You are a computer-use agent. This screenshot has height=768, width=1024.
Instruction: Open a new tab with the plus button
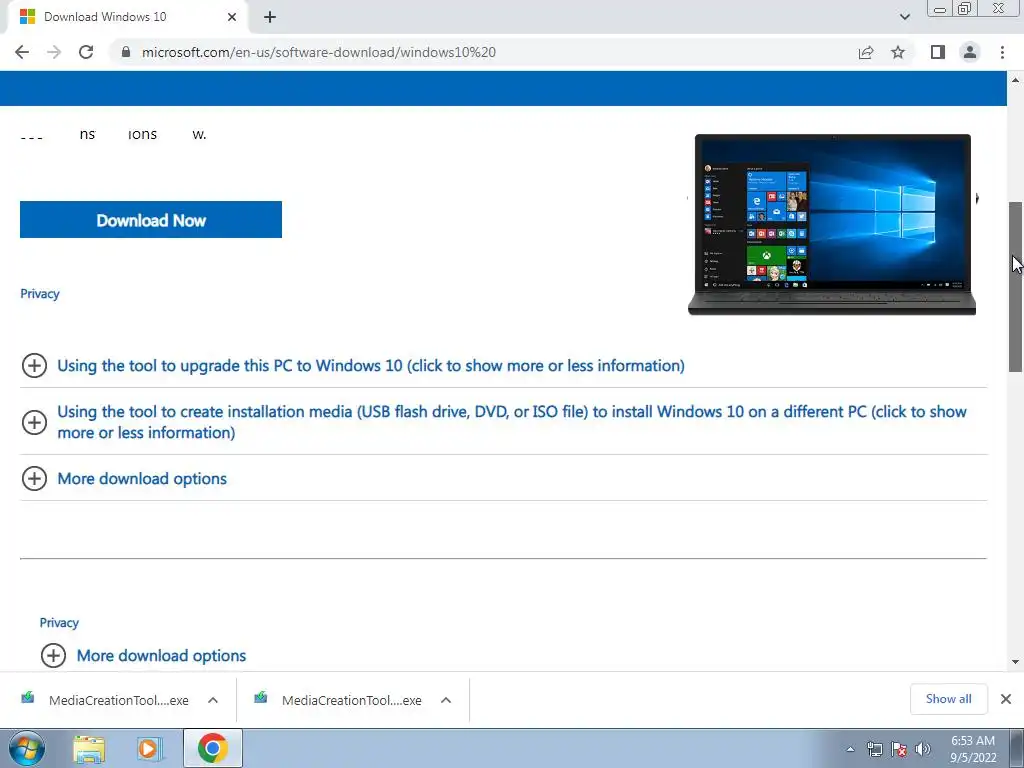tap(270, 17)
